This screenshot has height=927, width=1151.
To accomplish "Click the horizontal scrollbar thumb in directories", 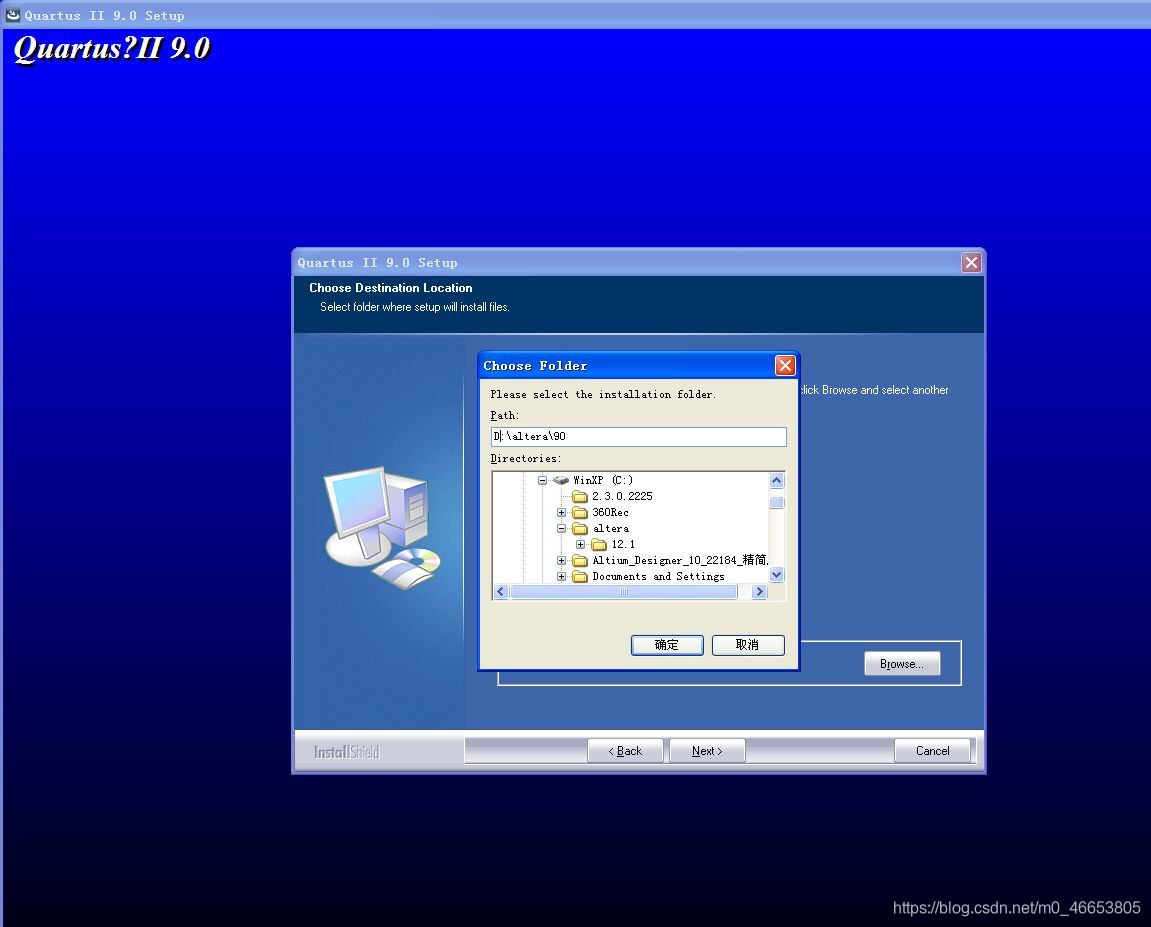I will 624,592.
